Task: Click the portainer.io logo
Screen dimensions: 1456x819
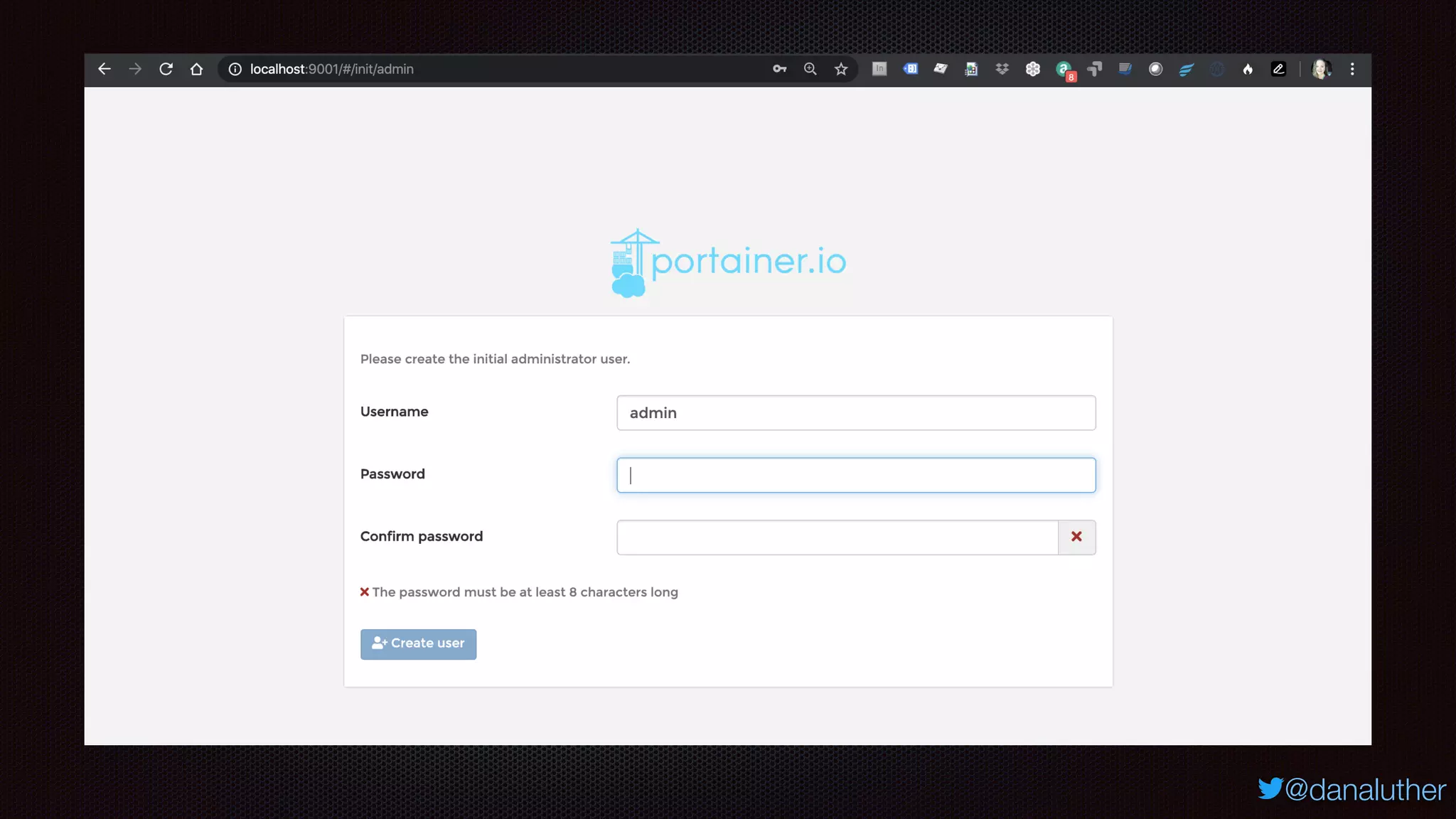Action: pyautogui.click(x=728, y=262)
